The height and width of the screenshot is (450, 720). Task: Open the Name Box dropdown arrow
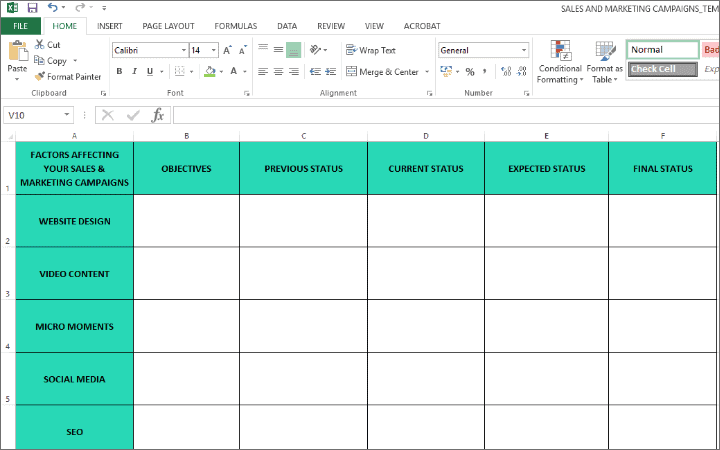click(67, 115)
